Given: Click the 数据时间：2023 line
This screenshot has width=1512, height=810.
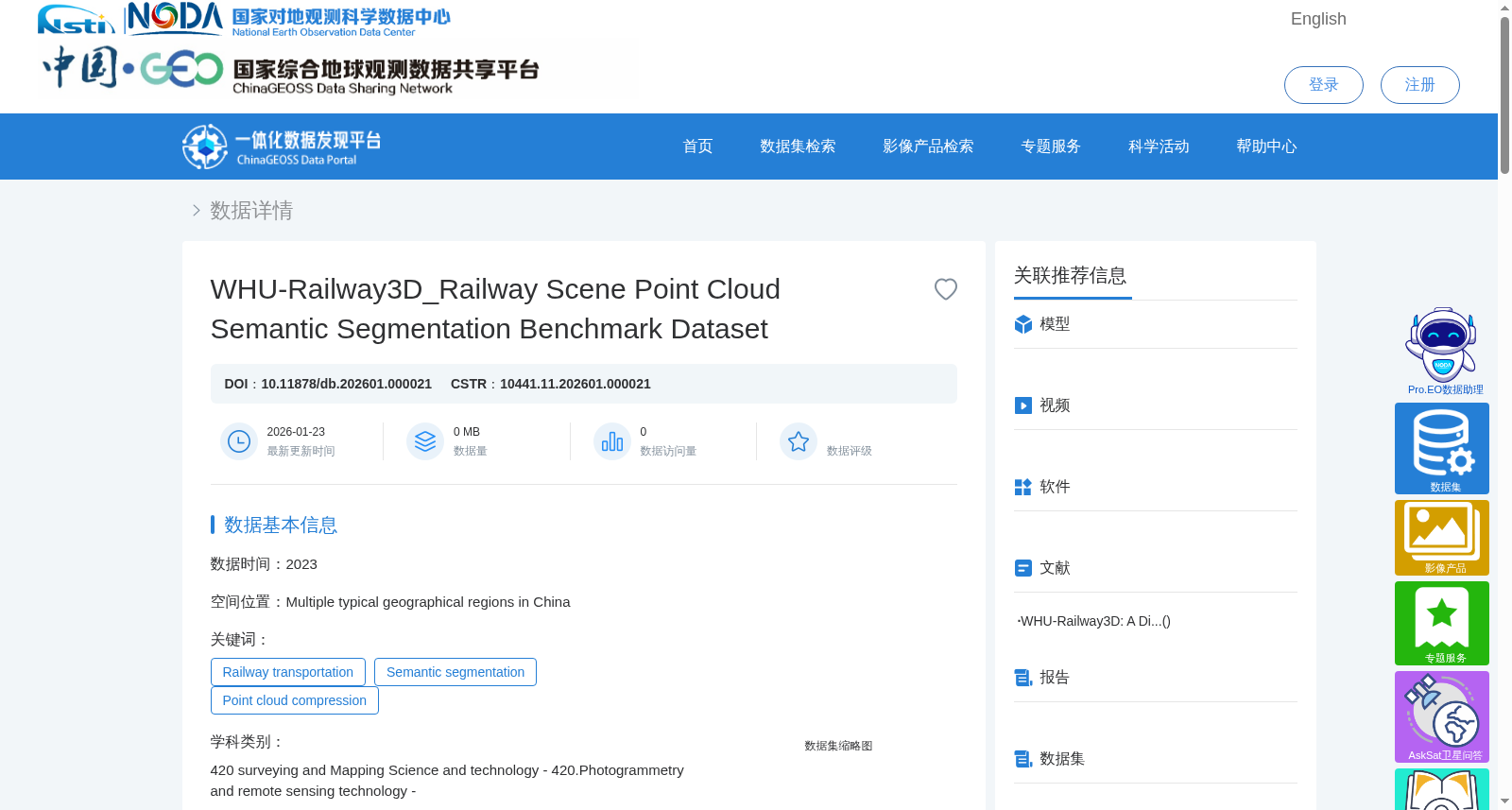Looking at the screenshot, I should pyautogui.click(x=264, y=564).
